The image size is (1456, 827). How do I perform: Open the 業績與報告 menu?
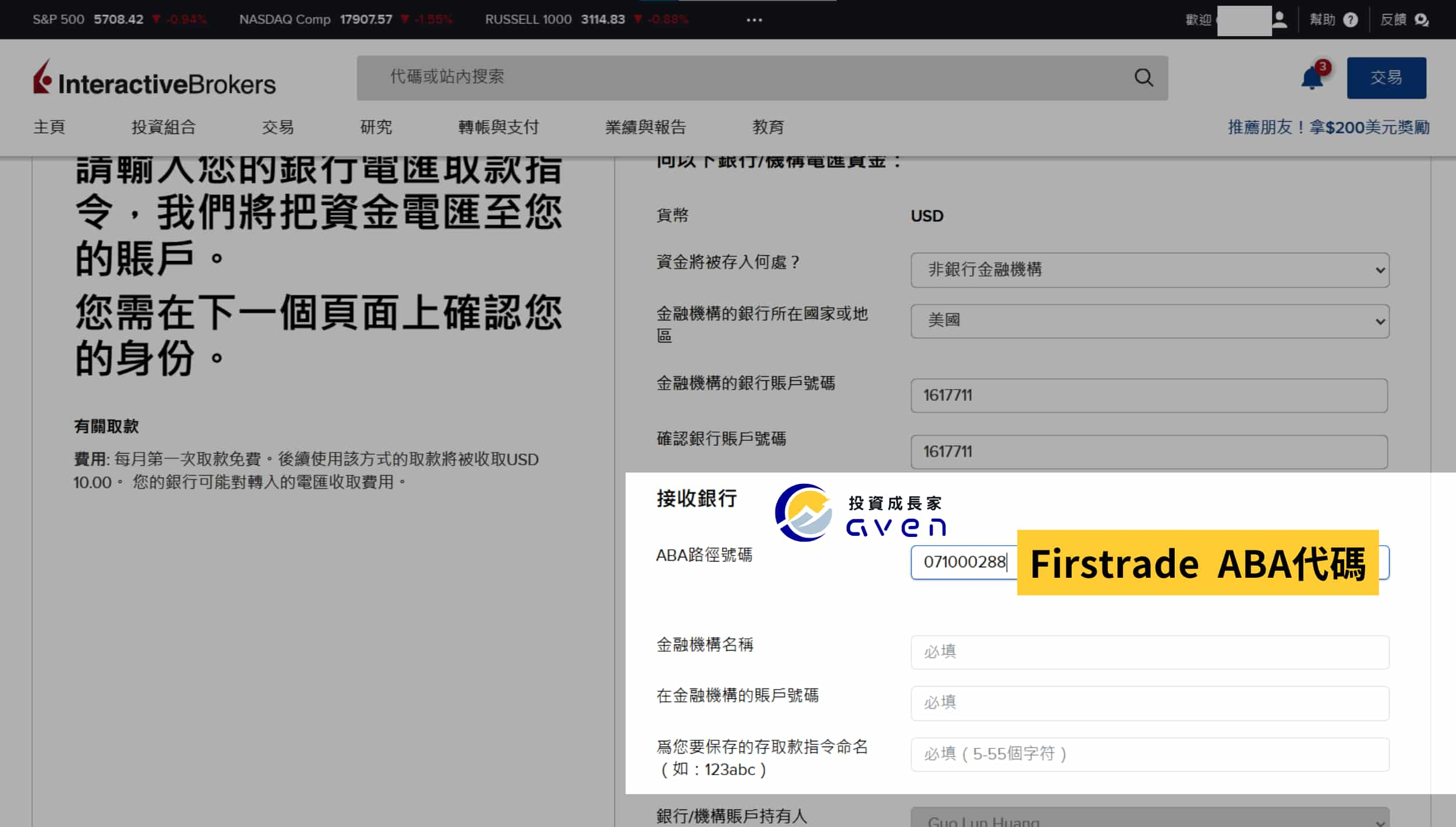click(x=645, y=127)
